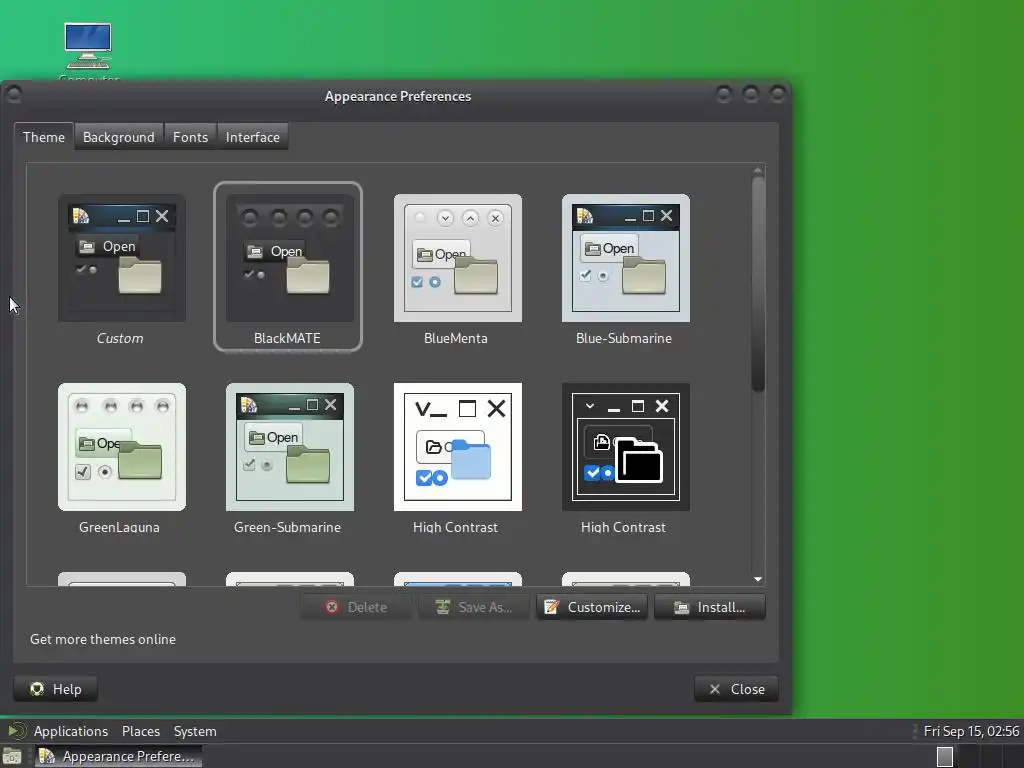Open the System menu

pos(195,731)
